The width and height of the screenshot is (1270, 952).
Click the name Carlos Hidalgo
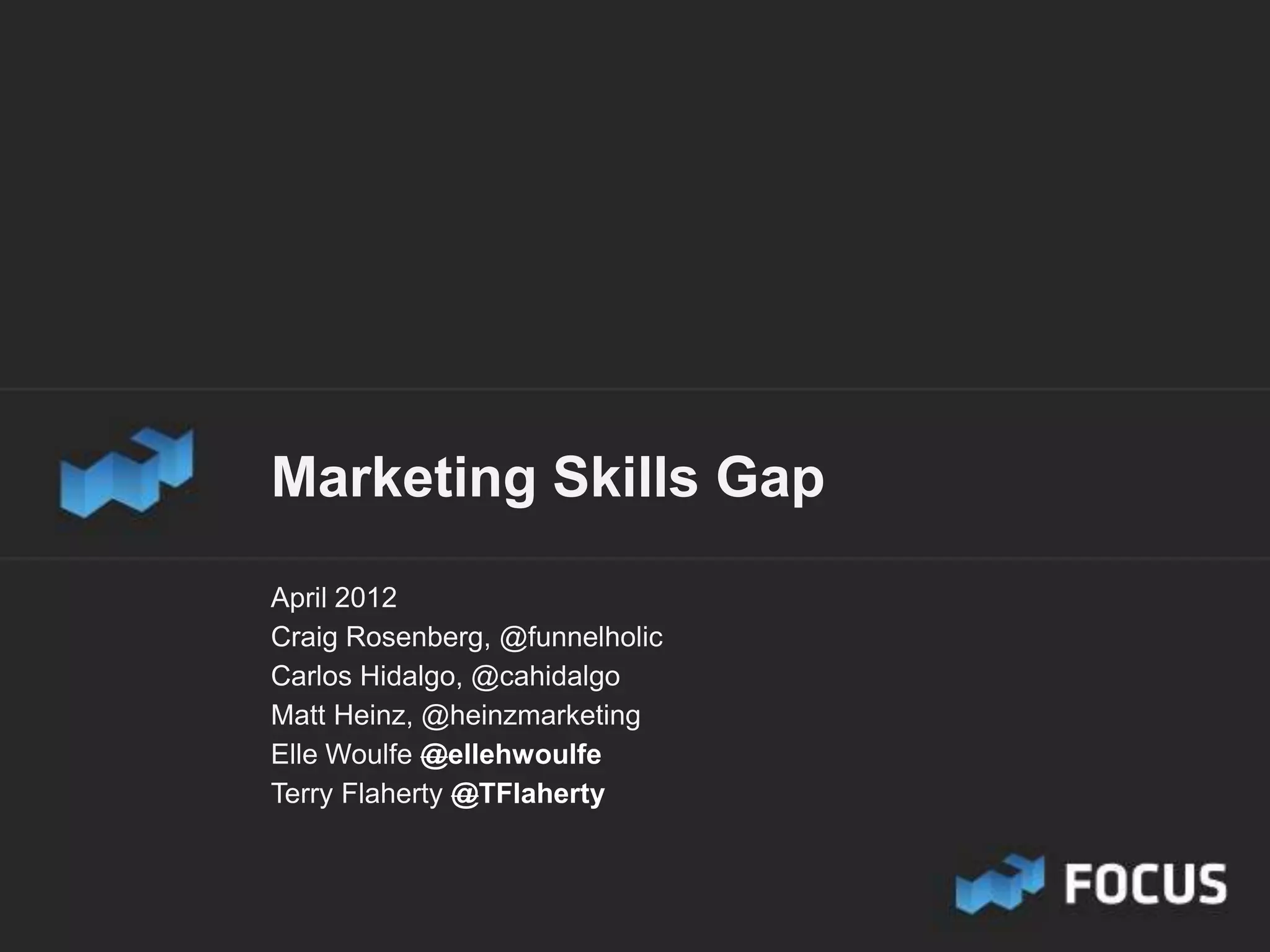coord(366,676)
